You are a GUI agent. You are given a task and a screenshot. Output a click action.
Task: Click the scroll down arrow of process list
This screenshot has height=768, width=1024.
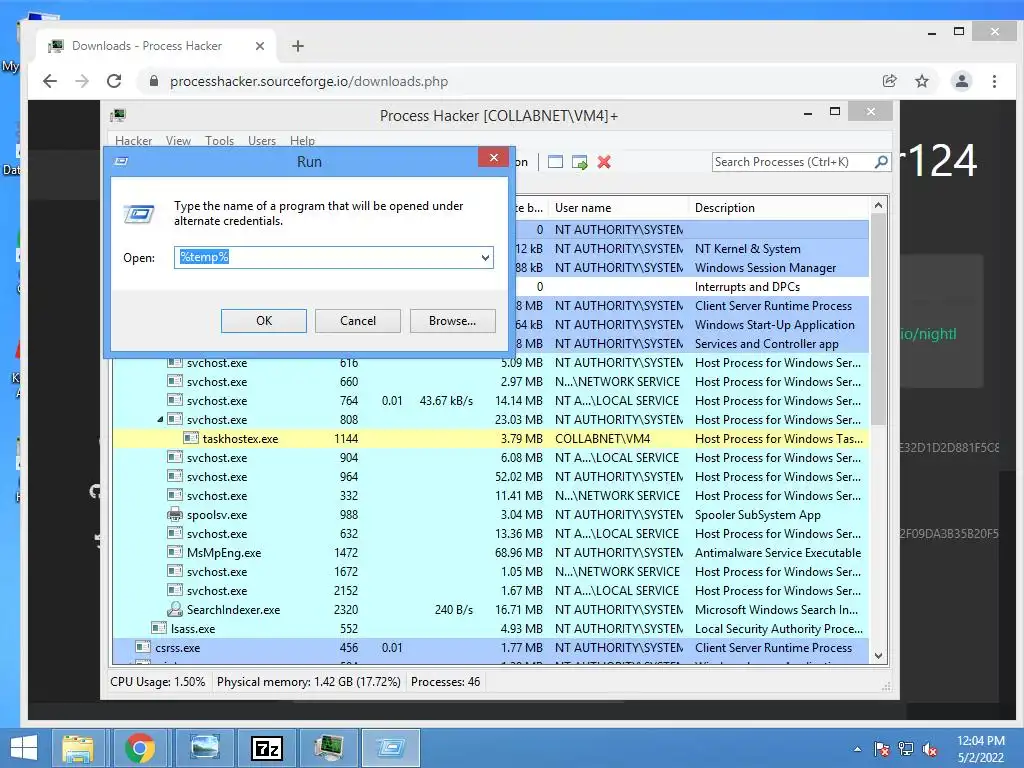878,656
